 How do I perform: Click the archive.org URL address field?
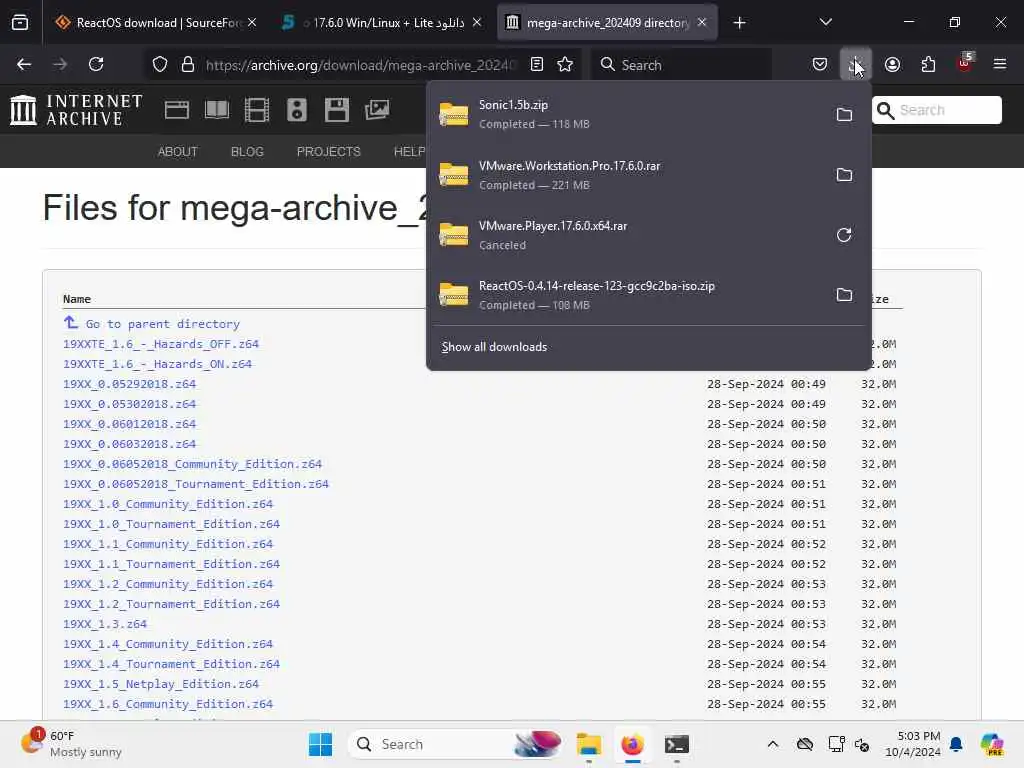pyautogui.click(x=361, y=65)
